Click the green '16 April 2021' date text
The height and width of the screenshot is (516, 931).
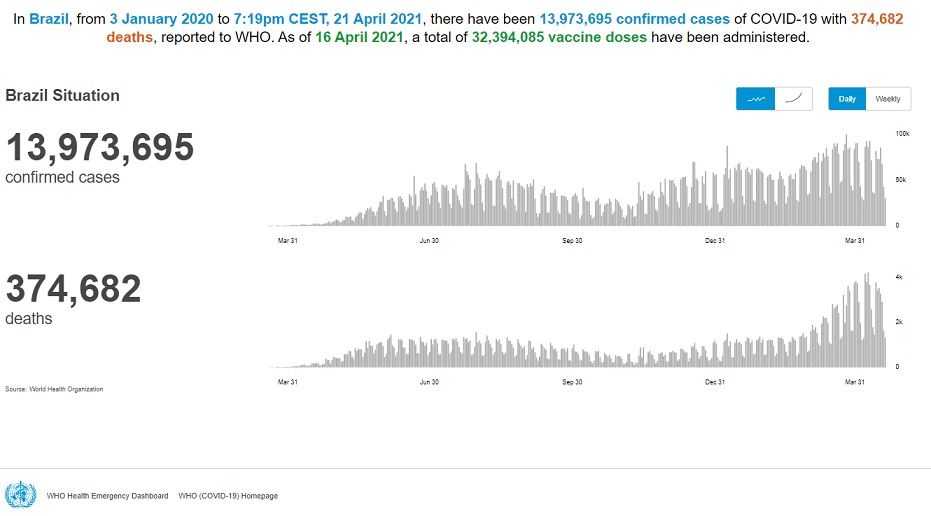(x=359, y=37)
